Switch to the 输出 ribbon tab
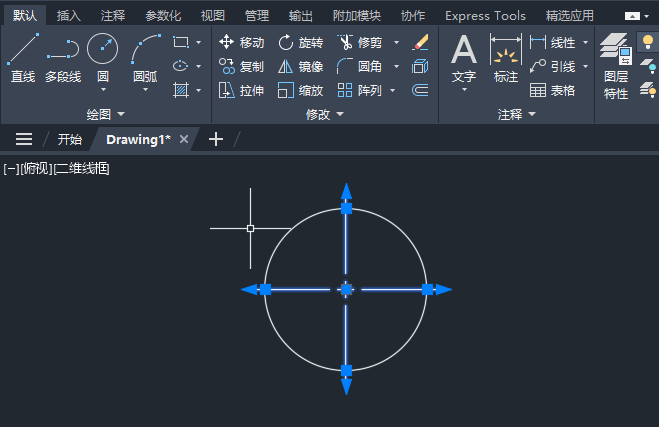The image size is (659, 427). [x=301, y=16]
